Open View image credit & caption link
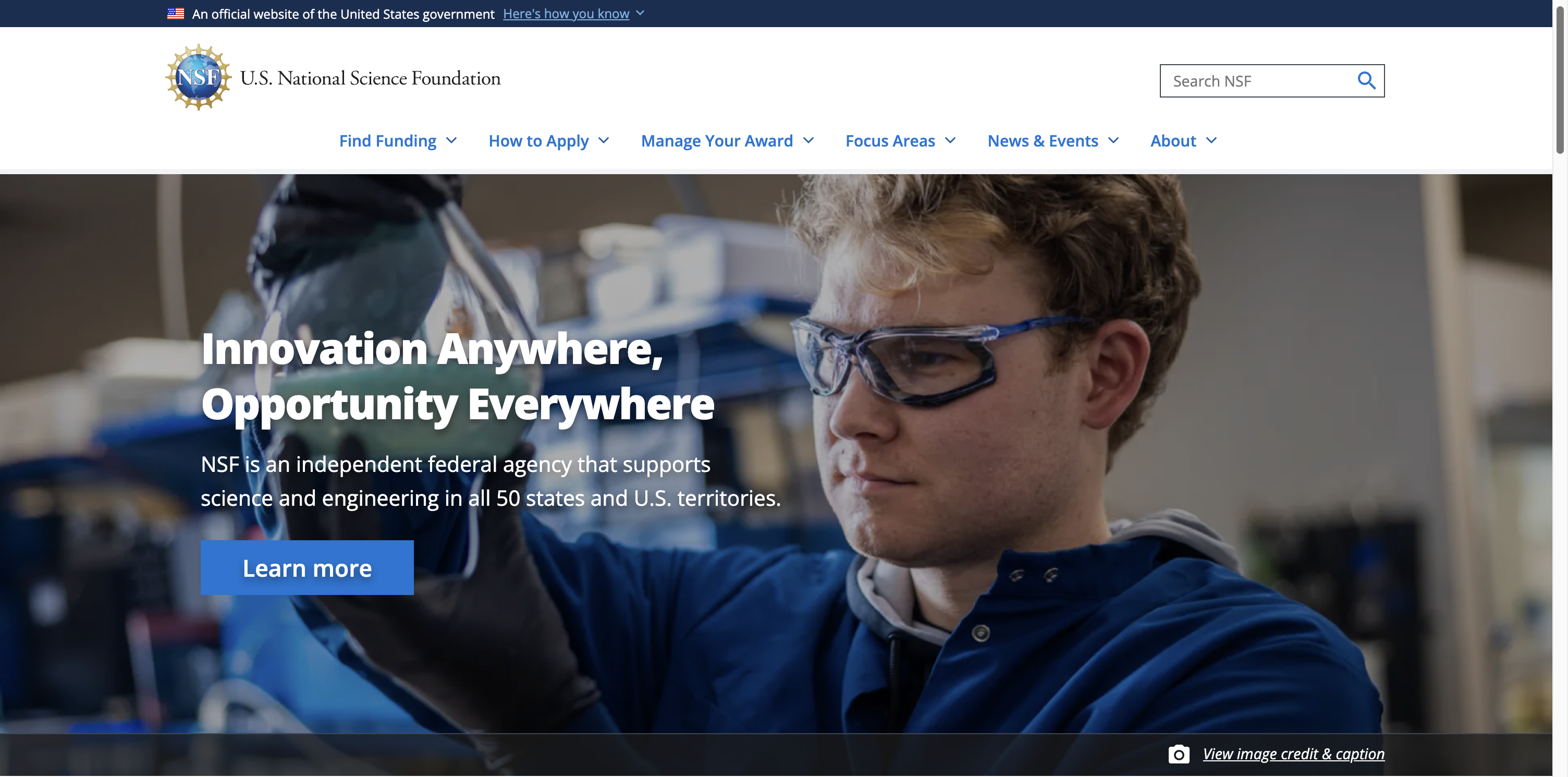1568x777 pixels. (x=1293, y=754)
